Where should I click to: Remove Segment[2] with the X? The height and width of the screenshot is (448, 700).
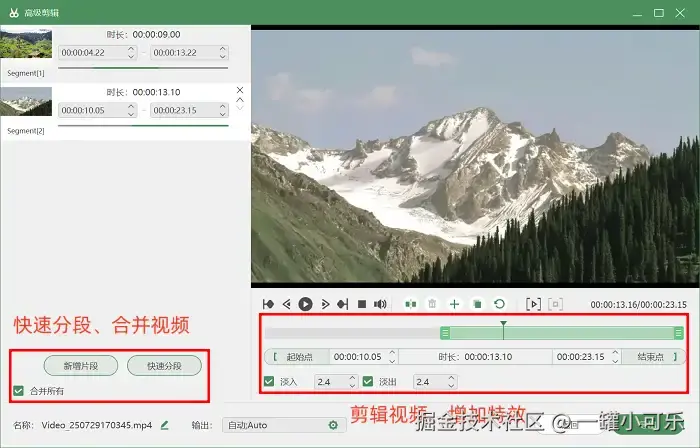coord(240,90)
